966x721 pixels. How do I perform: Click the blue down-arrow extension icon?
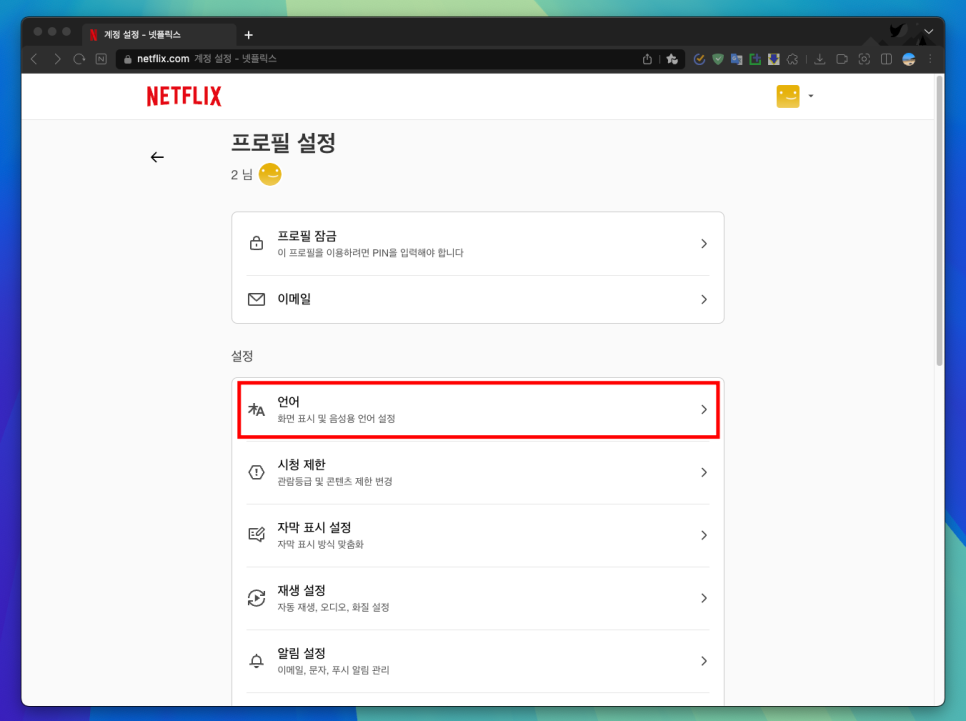[x=774, y=59]
